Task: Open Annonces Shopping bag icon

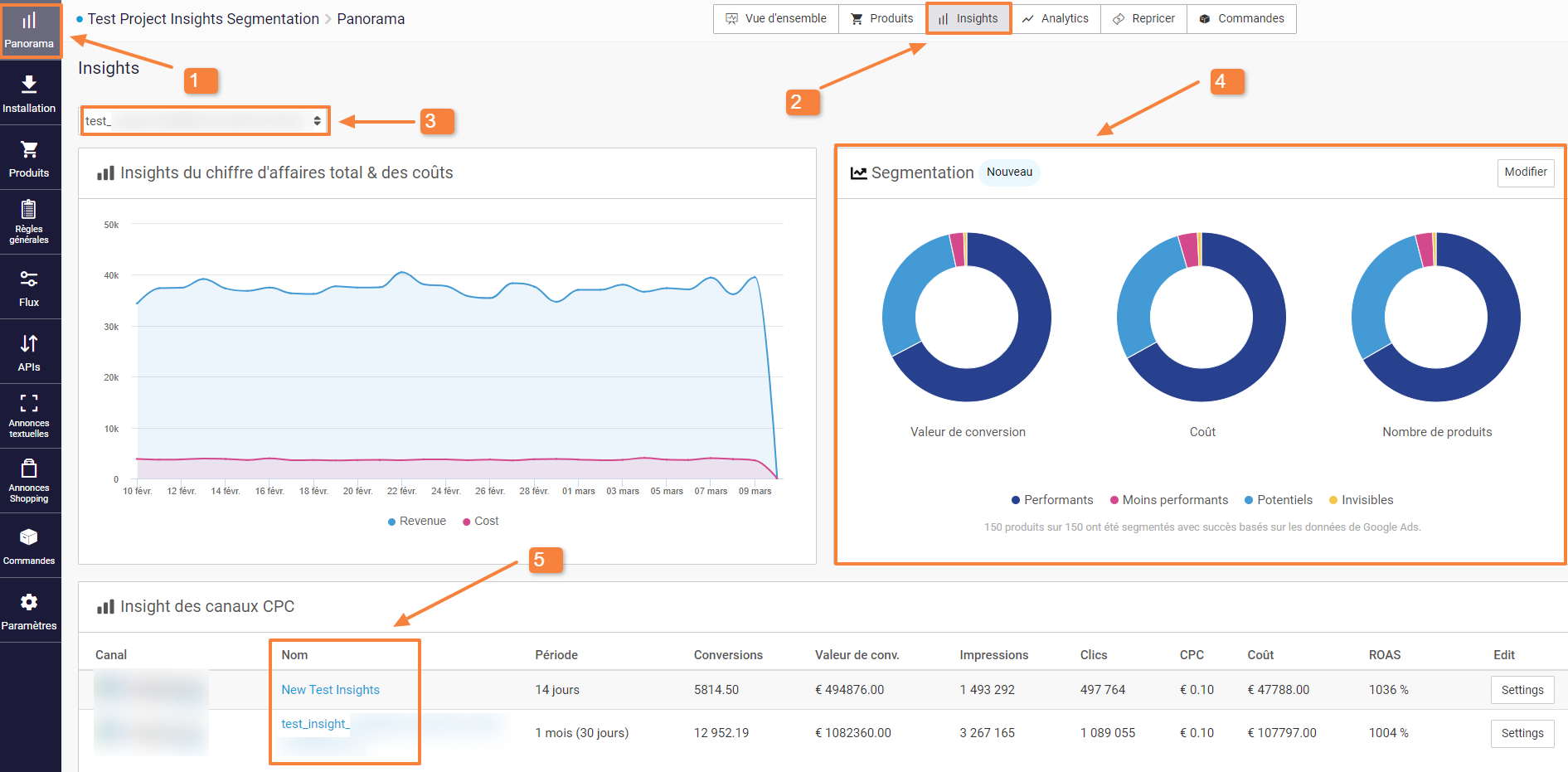Action: (x=29, y=469)
